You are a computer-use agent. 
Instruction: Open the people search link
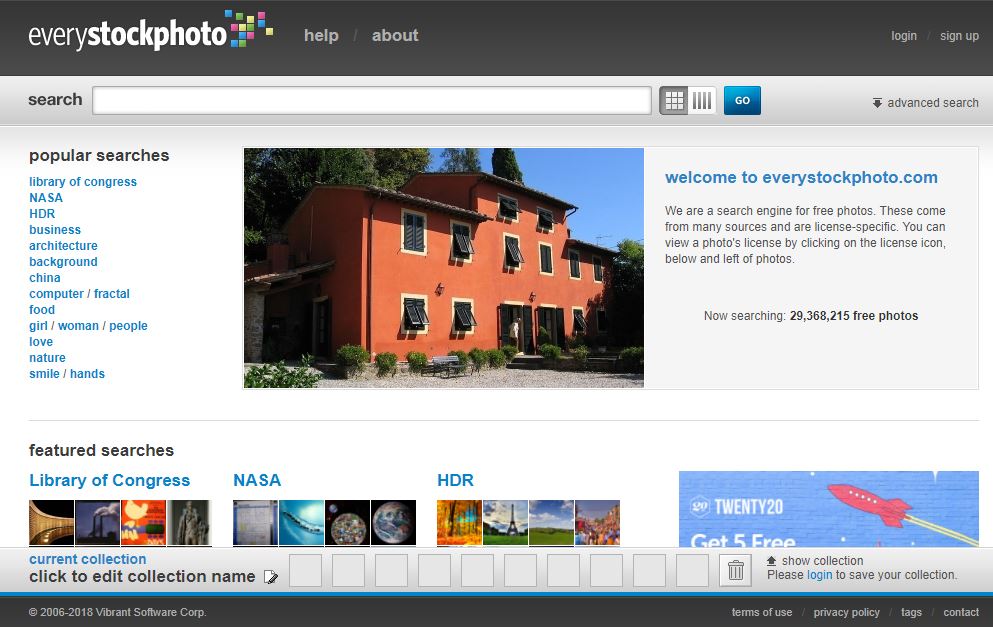point(128,326)
